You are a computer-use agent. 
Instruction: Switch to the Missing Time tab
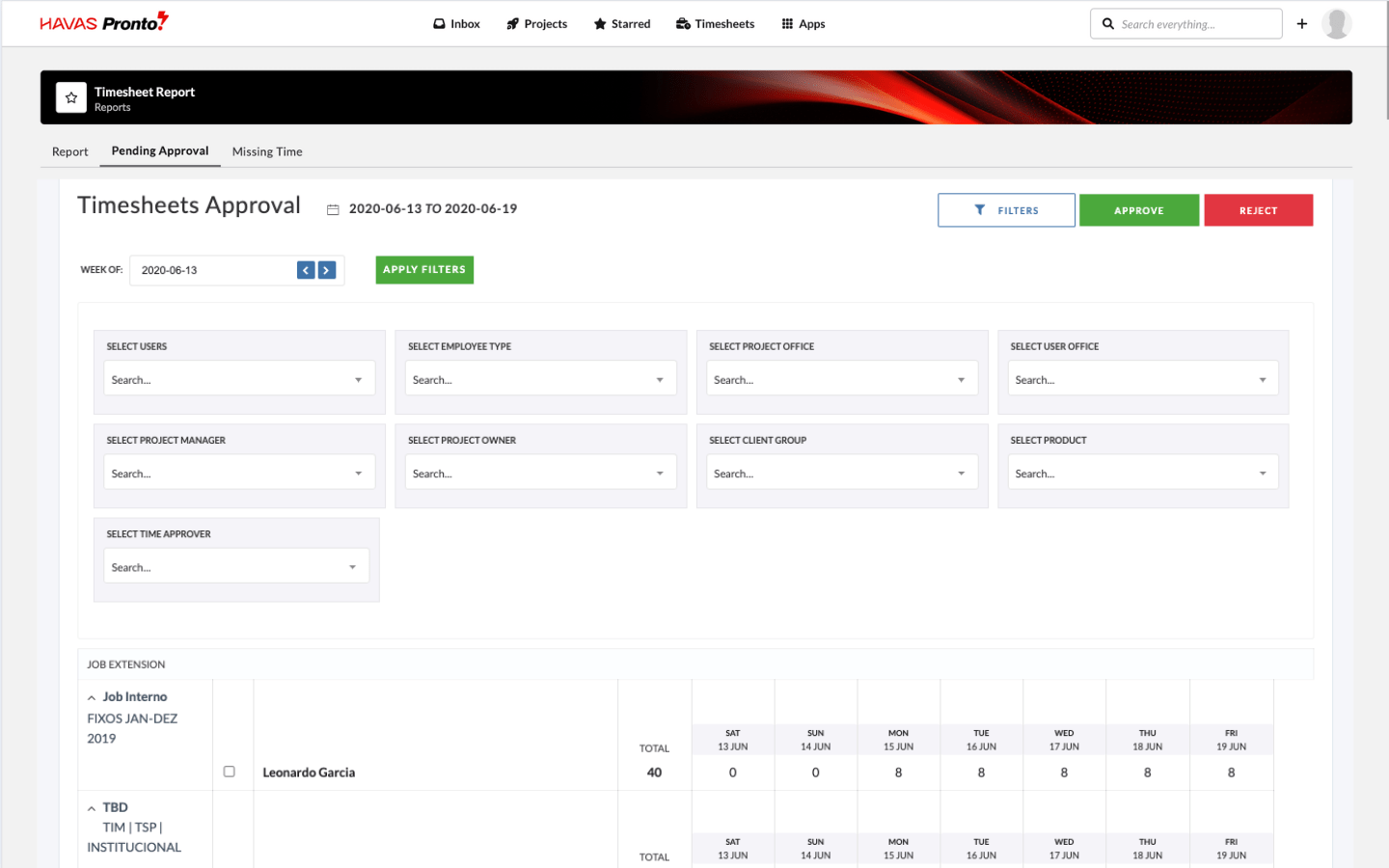pyautogui.click(x=267, y=151)
